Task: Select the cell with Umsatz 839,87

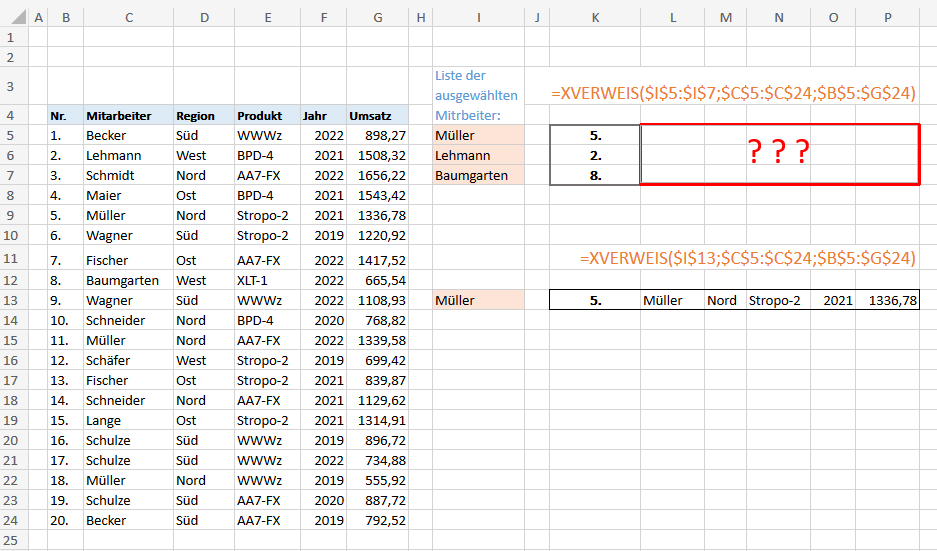Action: [x=378, y=380]
